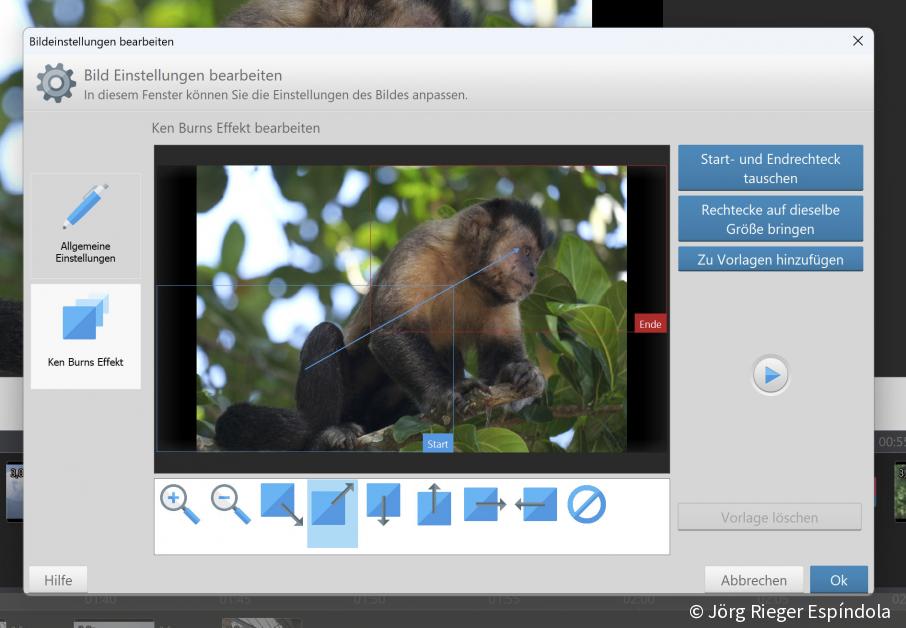
Task: Click Zu Vorlagen hinzufügen button
Action: (770, 259)
